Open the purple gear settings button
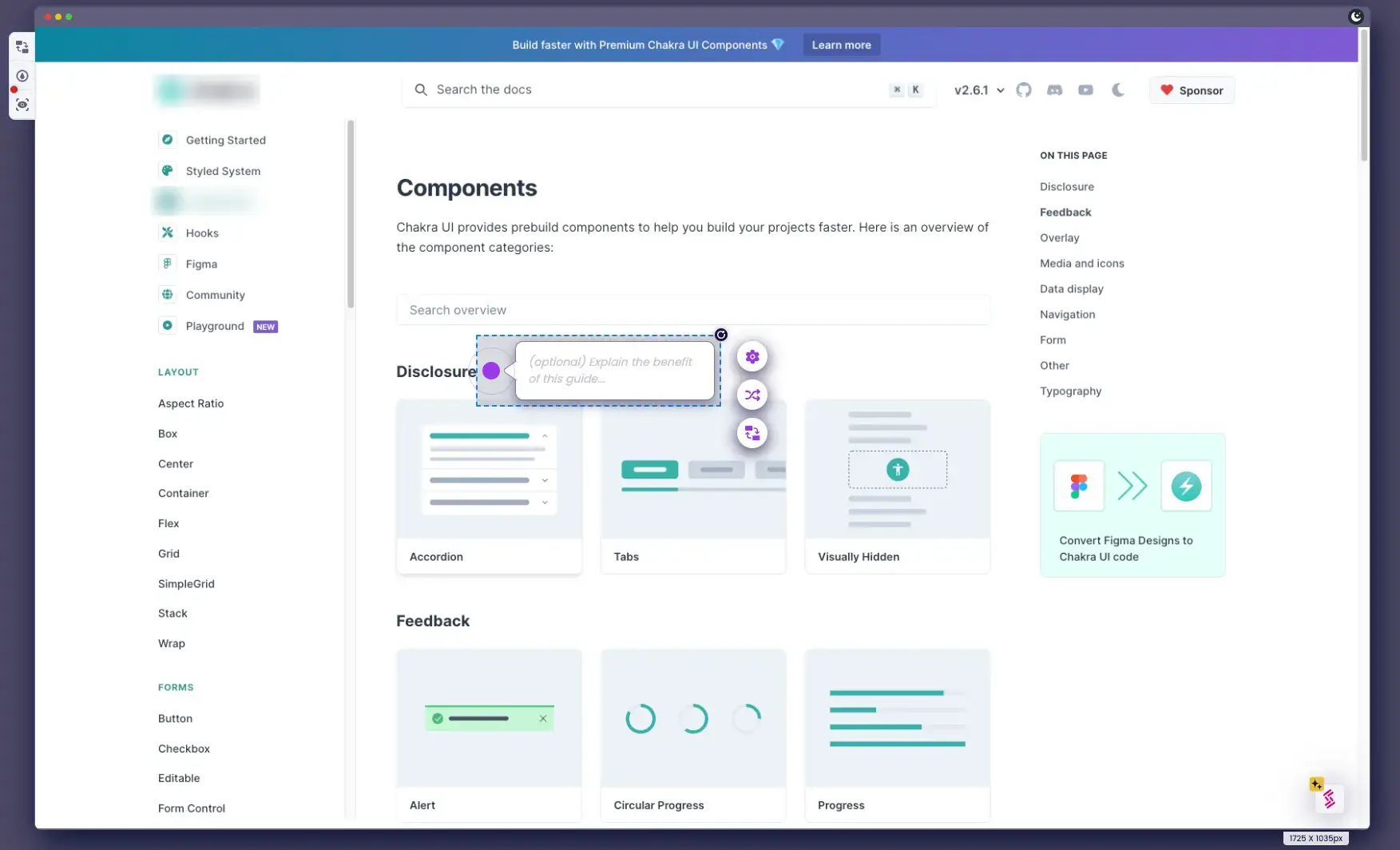The width and height of the screenshot is (1400, 850). [x=752, y=357]
